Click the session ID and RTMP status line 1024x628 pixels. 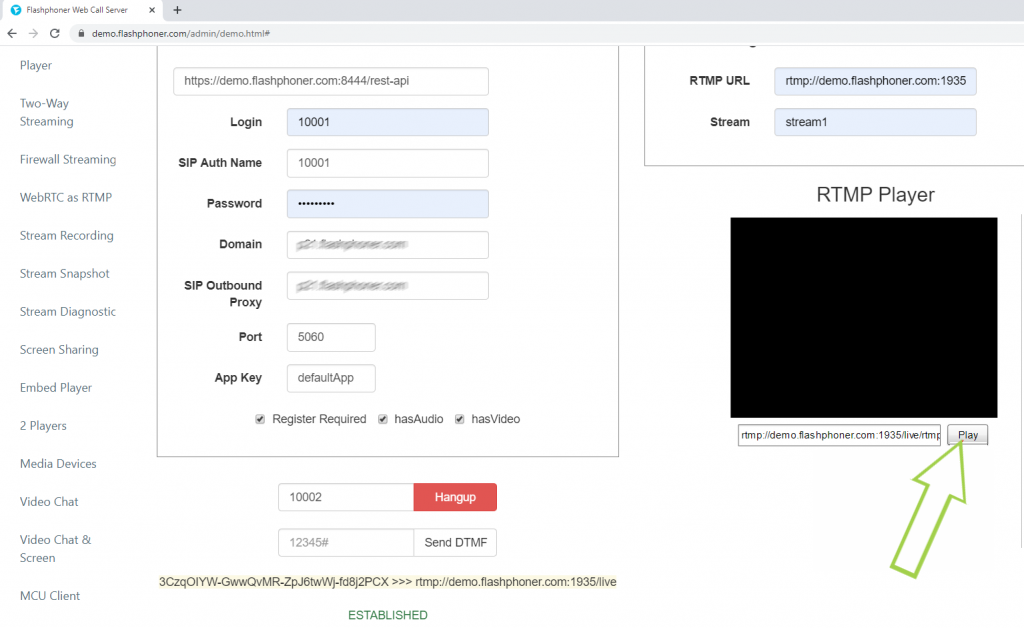[x=388, y=582]
